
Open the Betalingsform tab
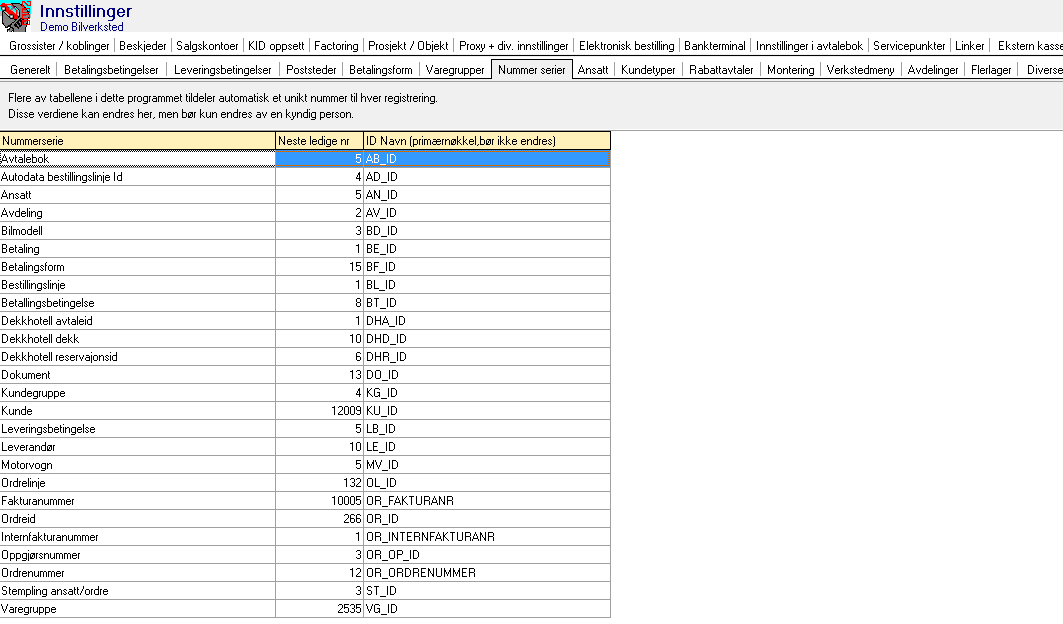380,70
